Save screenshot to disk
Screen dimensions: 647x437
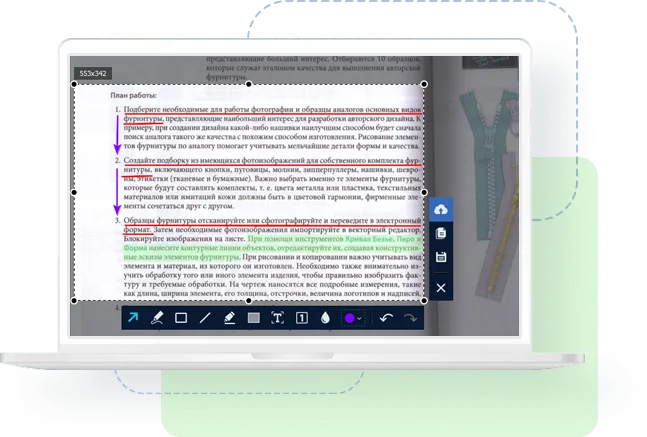click(x=441, y=258)
